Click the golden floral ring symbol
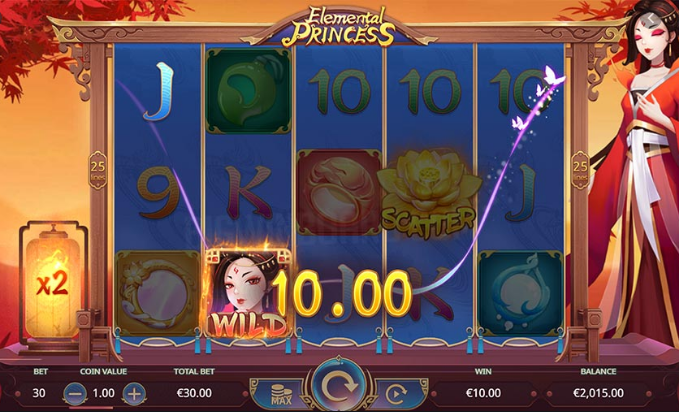This screenshot has width=679, height=412. 158,293
